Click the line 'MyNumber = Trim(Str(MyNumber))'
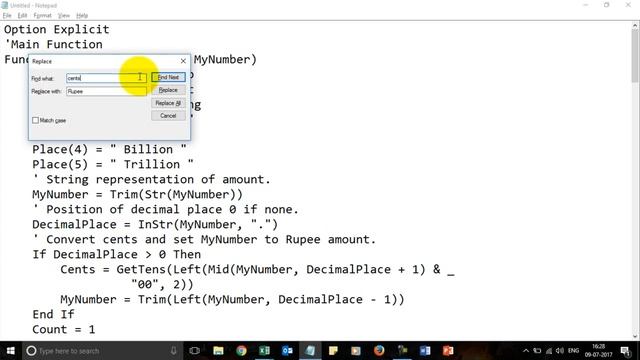640x360 pixels. click(138, 194)
